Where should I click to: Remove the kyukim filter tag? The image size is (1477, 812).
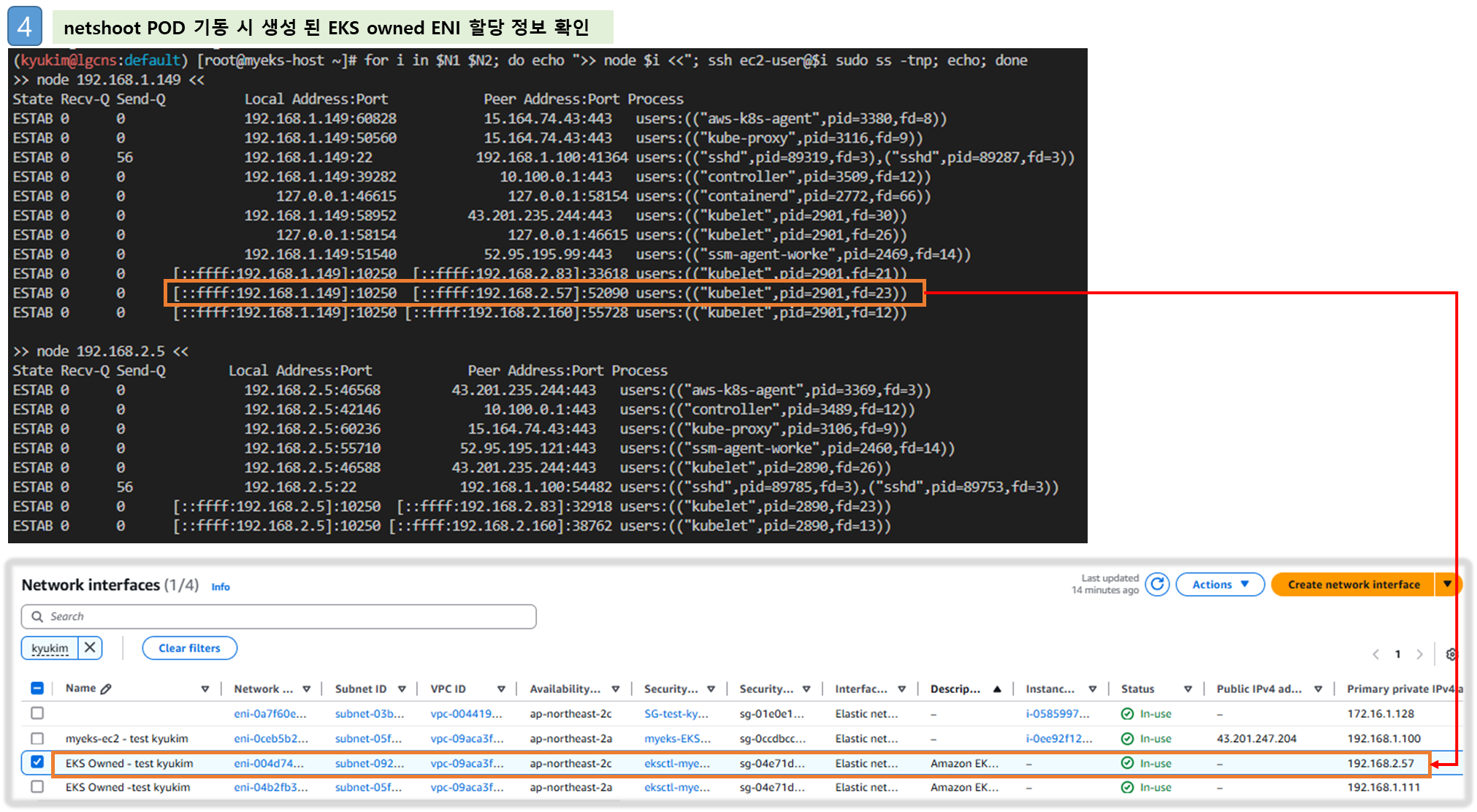click(x=90, y=647)
